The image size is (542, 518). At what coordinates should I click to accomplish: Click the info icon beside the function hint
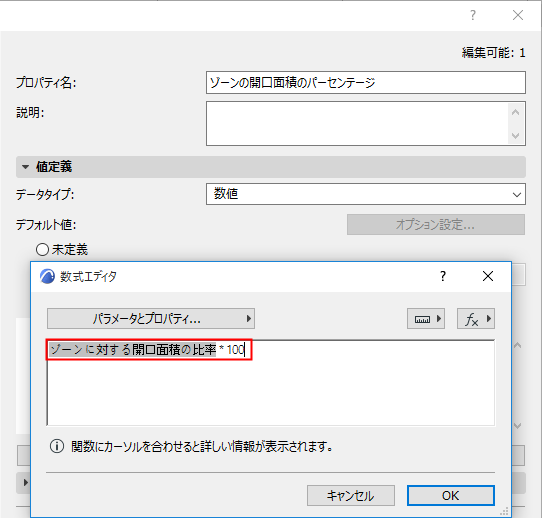pos(57,446)
